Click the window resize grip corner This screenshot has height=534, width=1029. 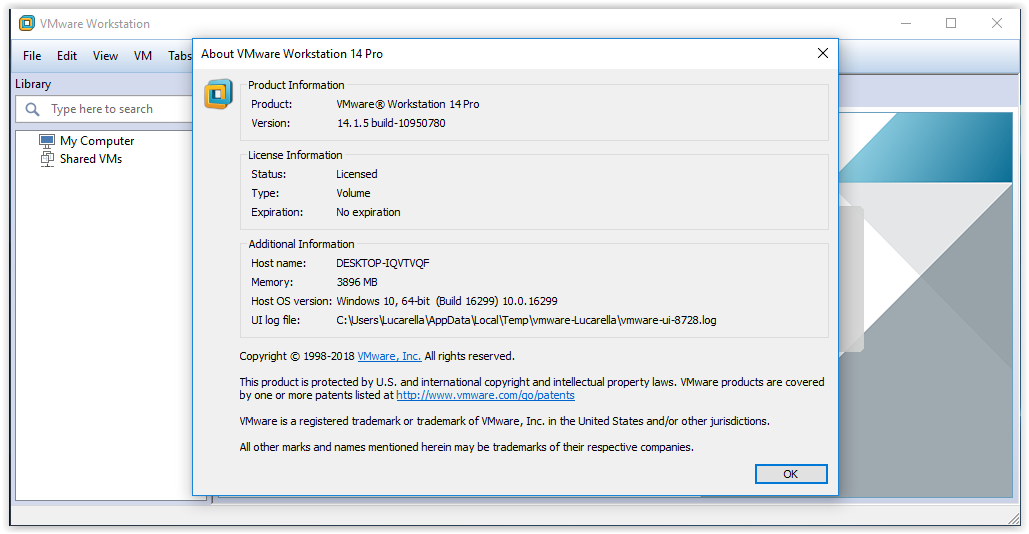pyautogui.click(x=1014, y=519)
